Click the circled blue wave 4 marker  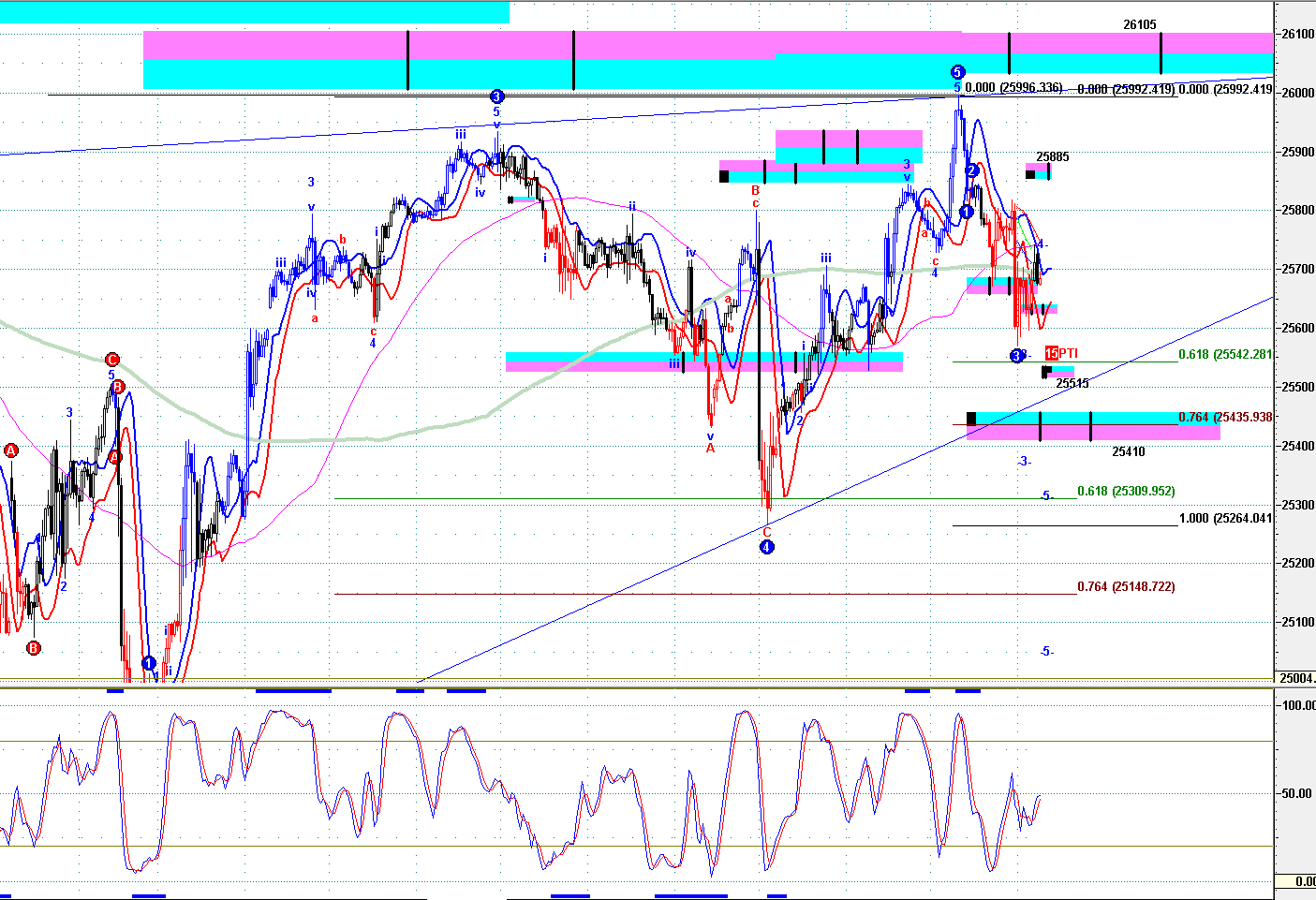pos(766,547)
